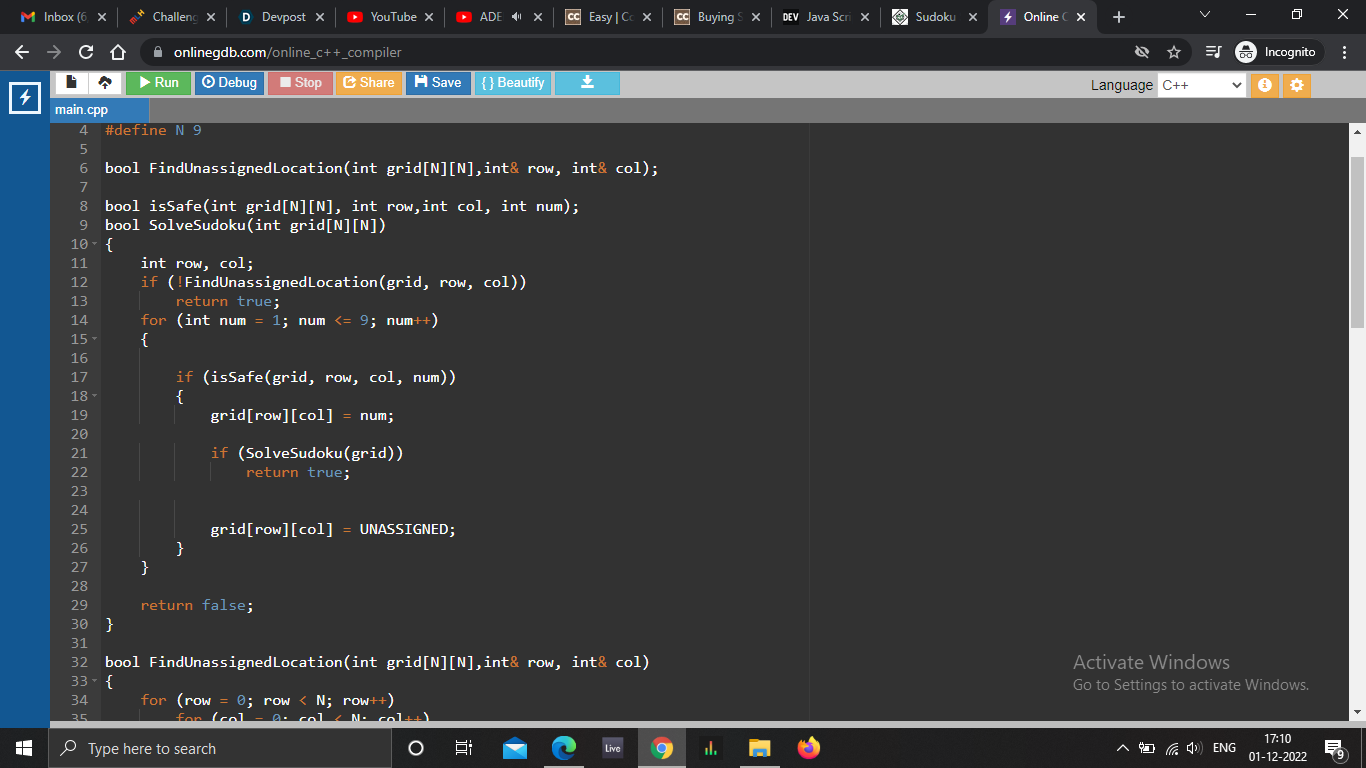This screenshot has width=1366, height=768.
Task: Share the current program
Action: point(368,83)
